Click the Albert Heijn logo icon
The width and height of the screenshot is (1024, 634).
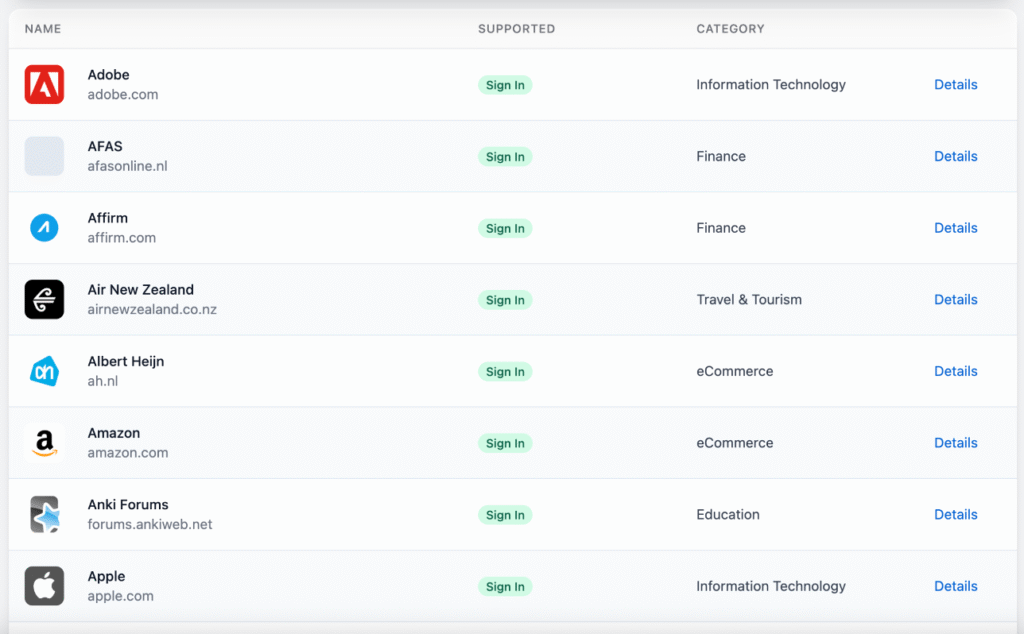click(x=44, y=372)
